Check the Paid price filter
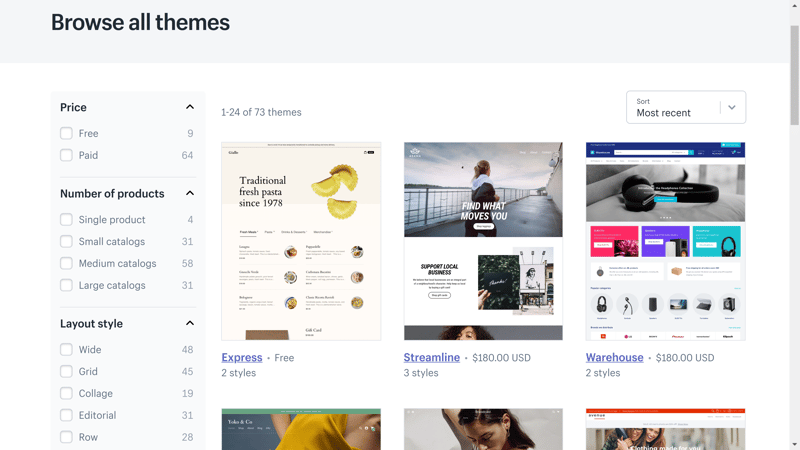Viewport: 800px width, 450px height. [66, 155]
